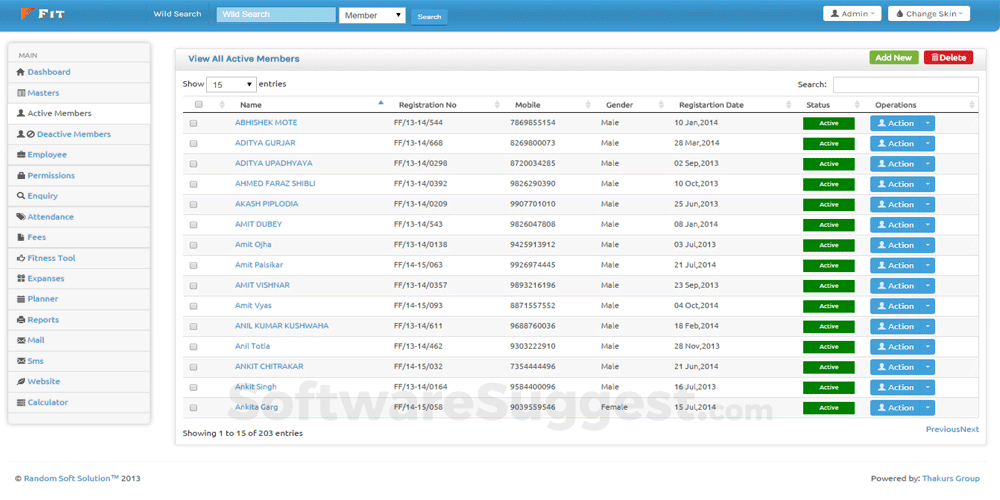Click the Fitness Tool thumbs-up icon
Image resolution: width=1000 pixels, height=500 pixels.
pos(20,258)
